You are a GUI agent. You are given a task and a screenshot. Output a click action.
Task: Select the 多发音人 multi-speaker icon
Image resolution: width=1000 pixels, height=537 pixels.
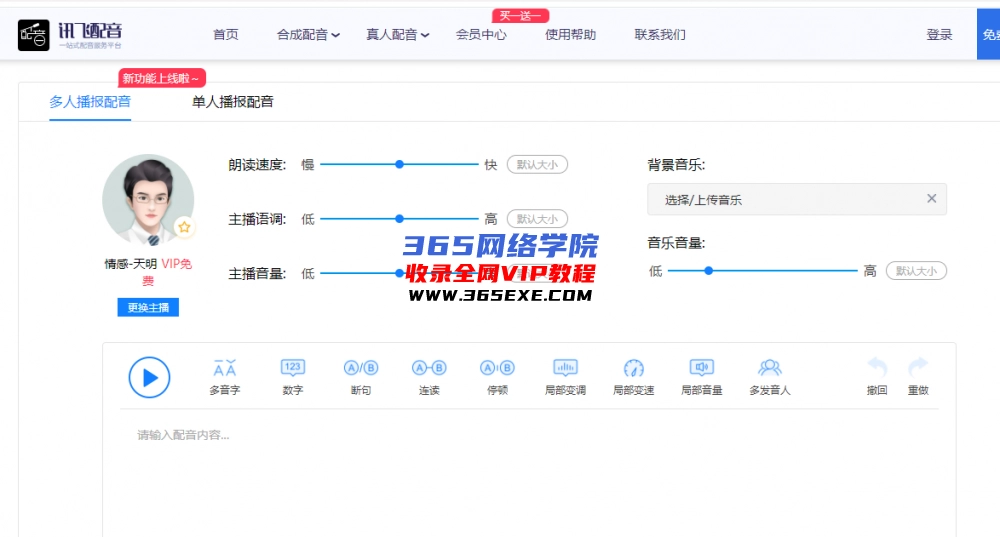[769, 368]
